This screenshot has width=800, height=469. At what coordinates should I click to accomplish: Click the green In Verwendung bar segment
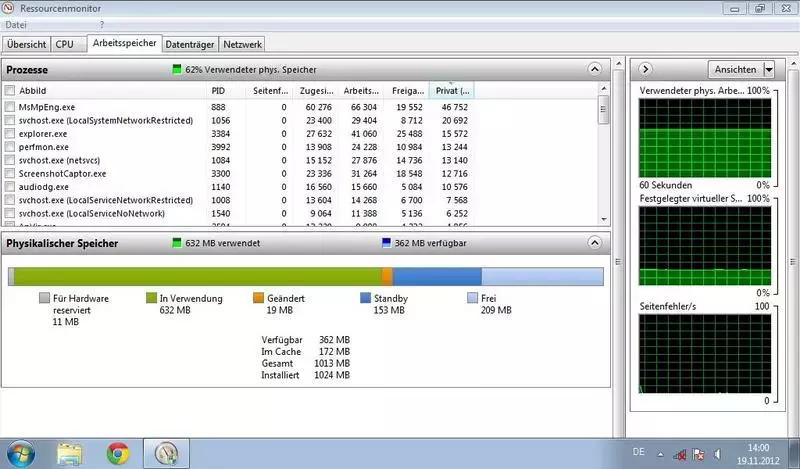[198, 277]
